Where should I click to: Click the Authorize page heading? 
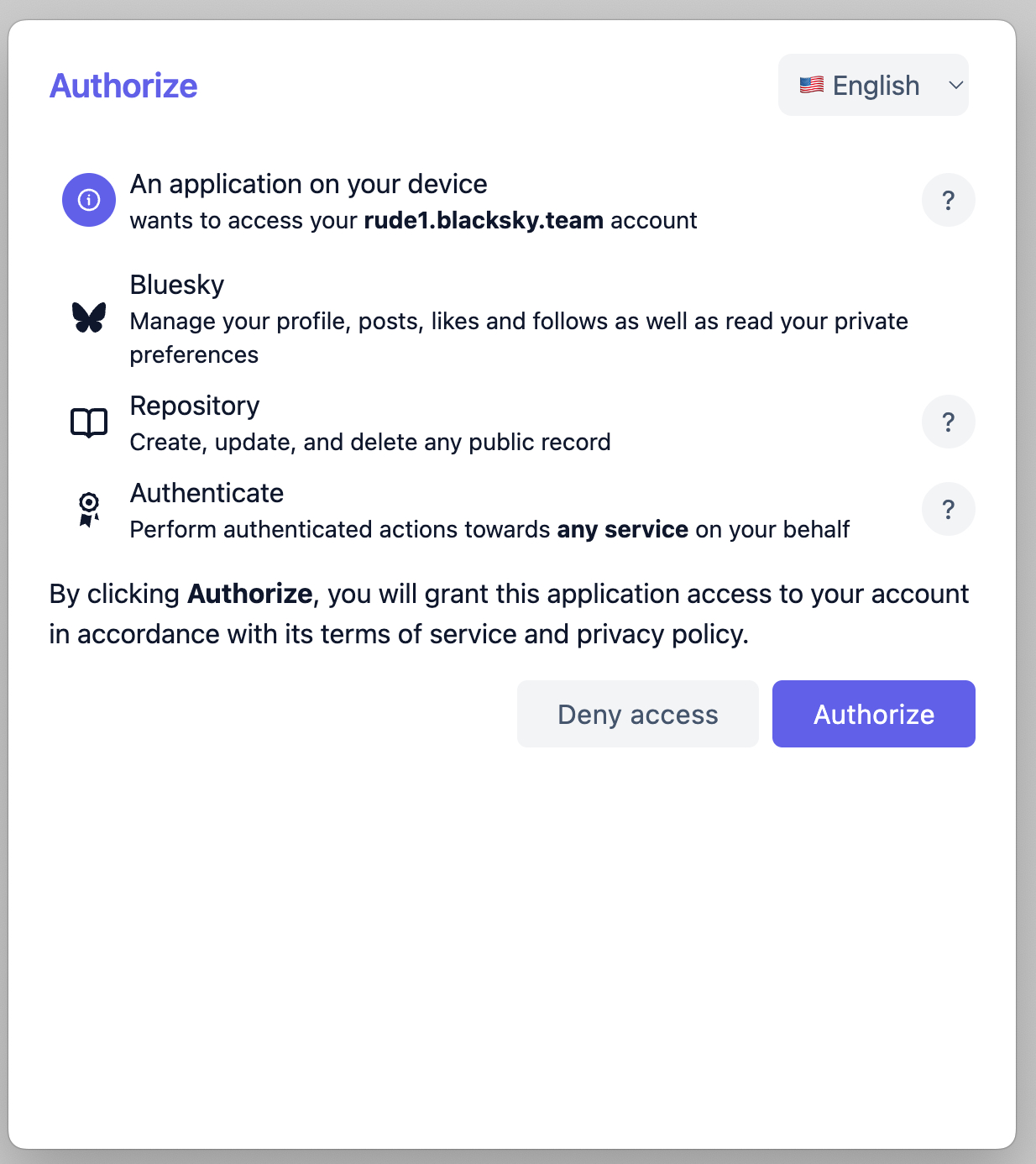click(123, 86)
